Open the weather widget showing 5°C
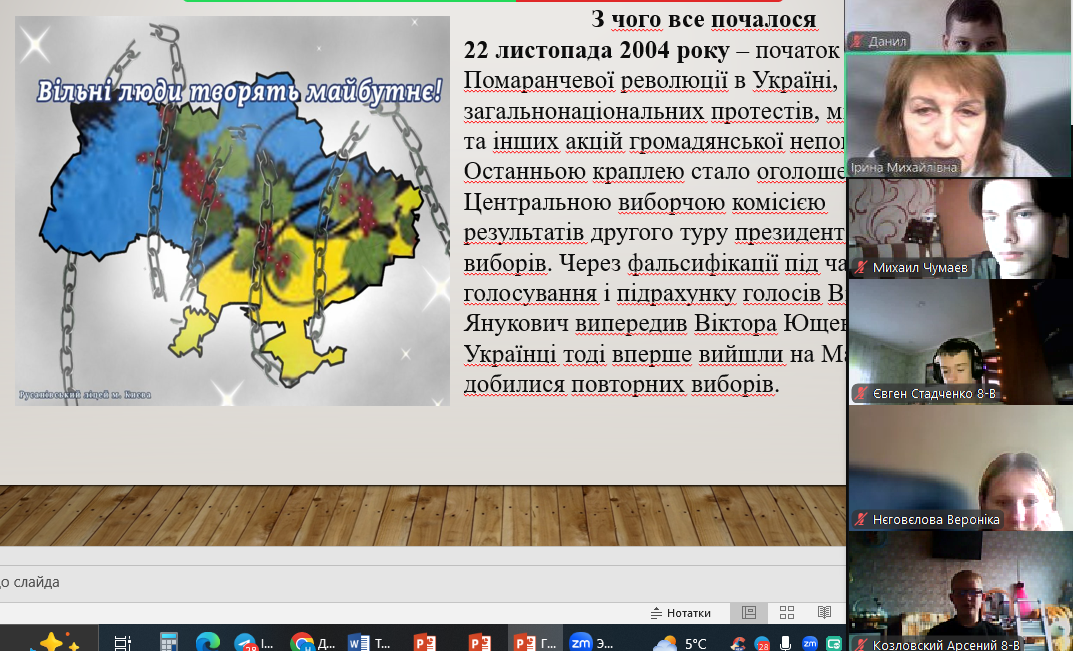 [680, 642]
